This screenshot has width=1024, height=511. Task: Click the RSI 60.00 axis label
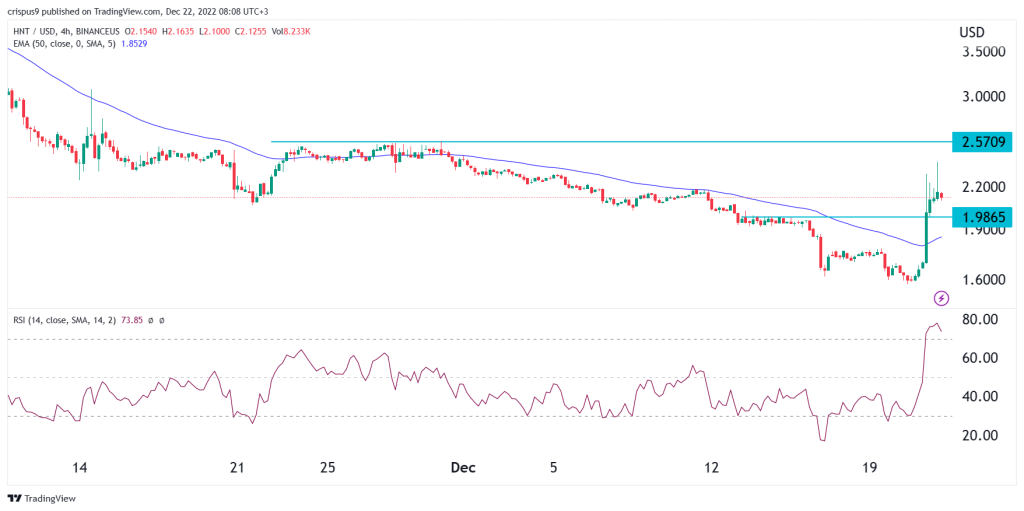click(978, 358)
